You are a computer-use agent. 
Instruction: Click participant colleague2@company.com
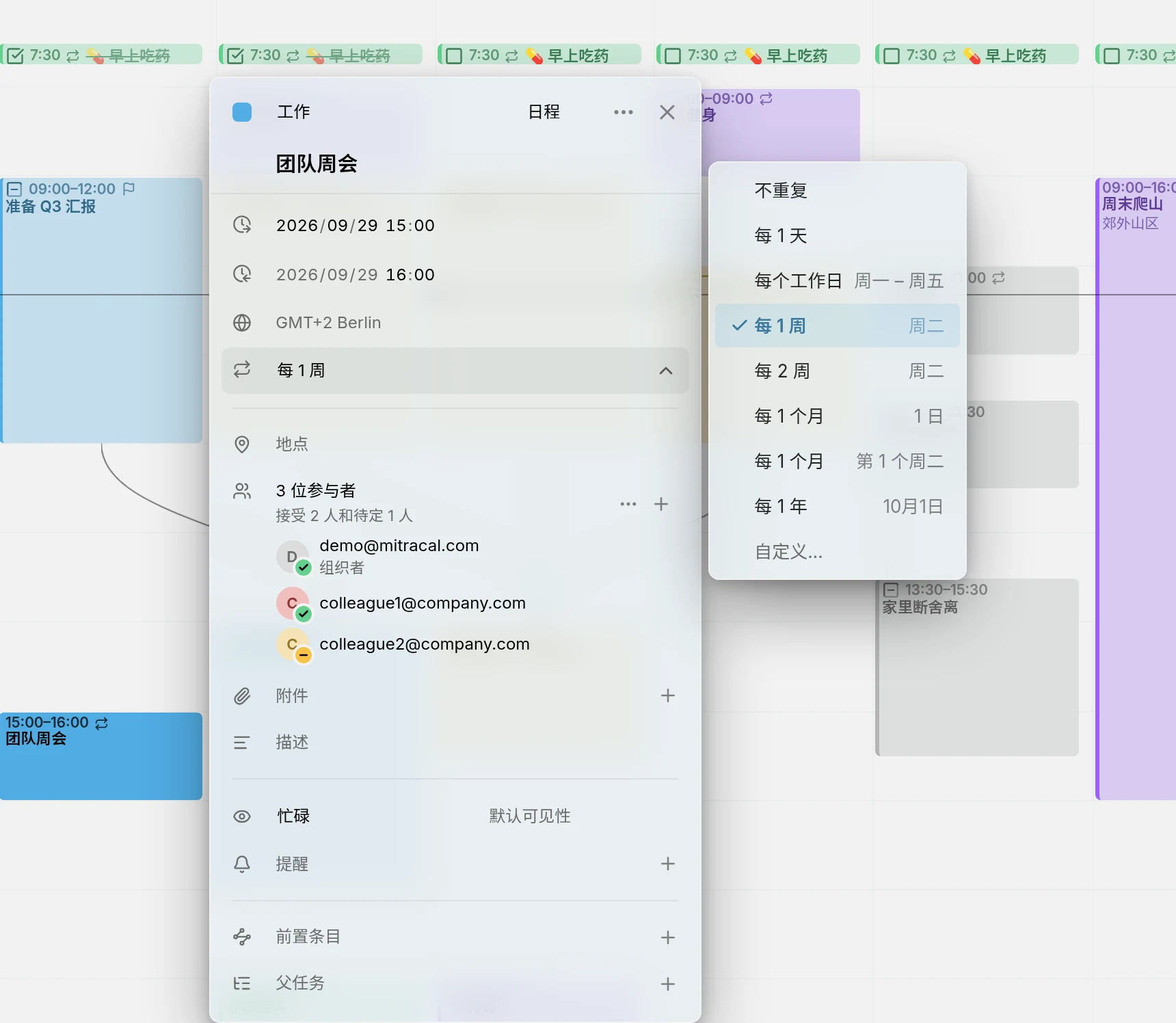point(425,644)
